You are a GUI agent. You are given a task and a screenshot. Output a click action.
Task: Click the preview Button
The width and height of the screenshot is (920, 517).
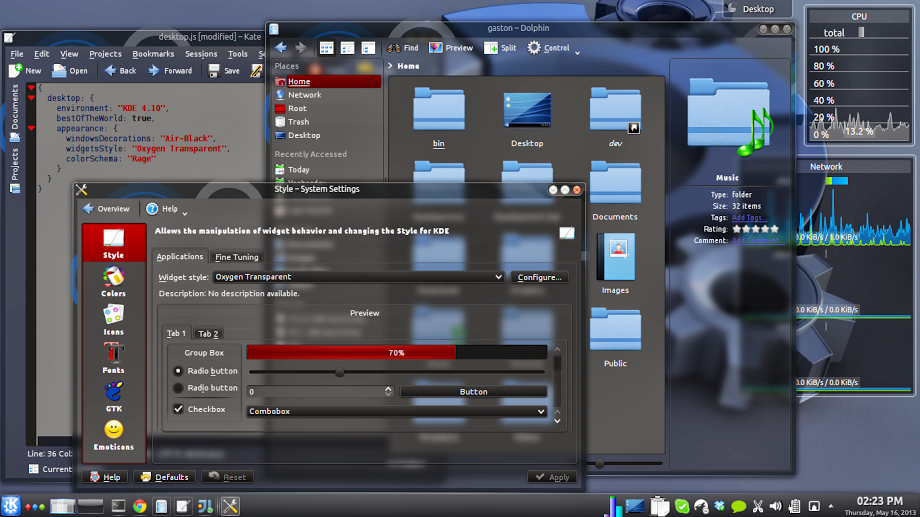pos(473,391)
